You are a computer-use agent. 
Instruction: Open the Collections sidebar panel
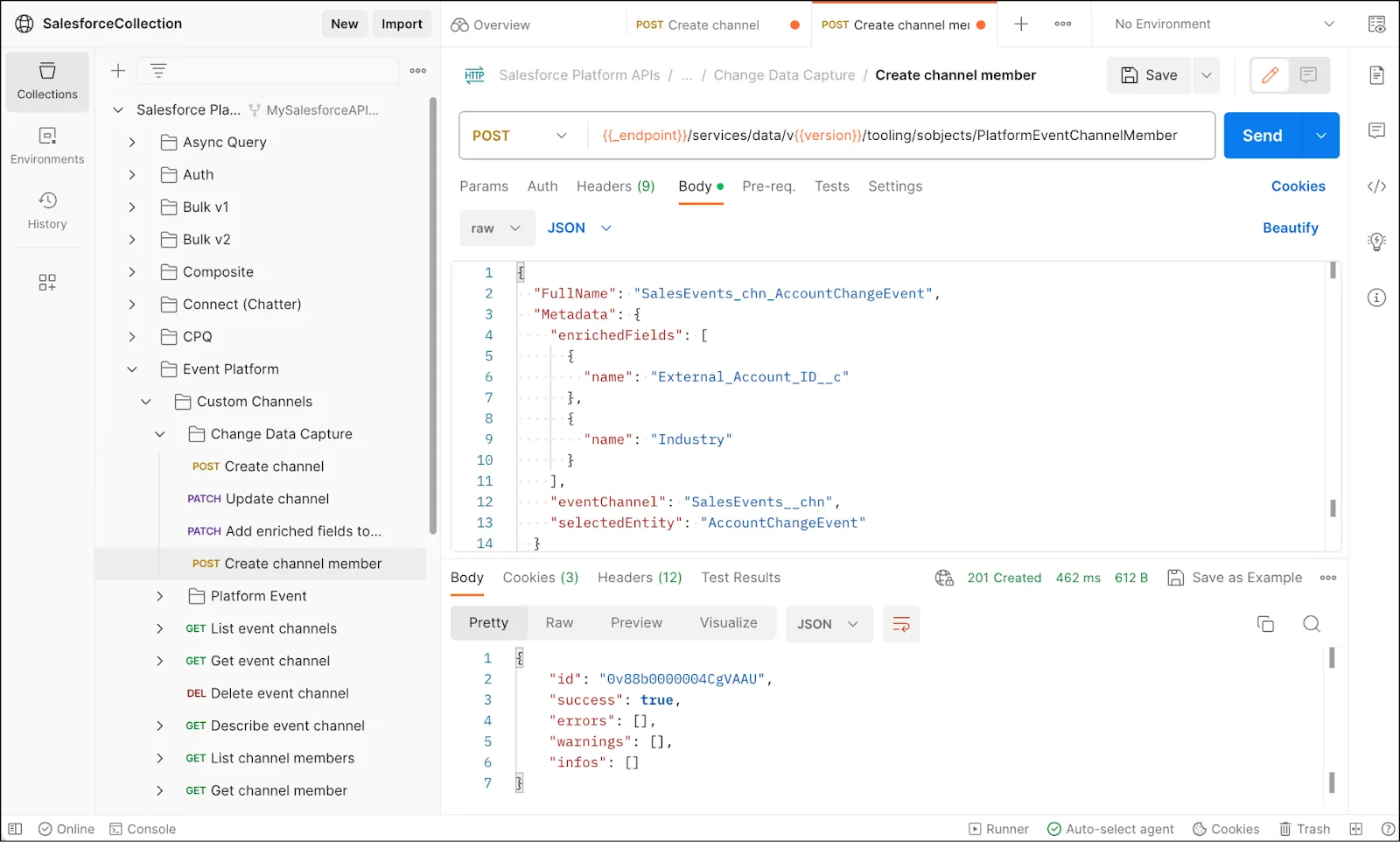coord(47,81)
